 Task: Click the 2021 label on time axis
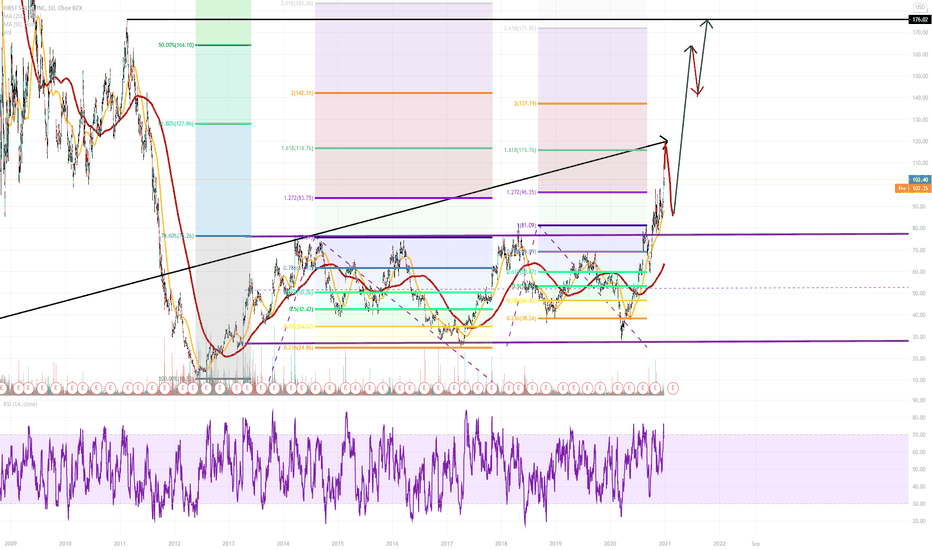coord(665,543)
